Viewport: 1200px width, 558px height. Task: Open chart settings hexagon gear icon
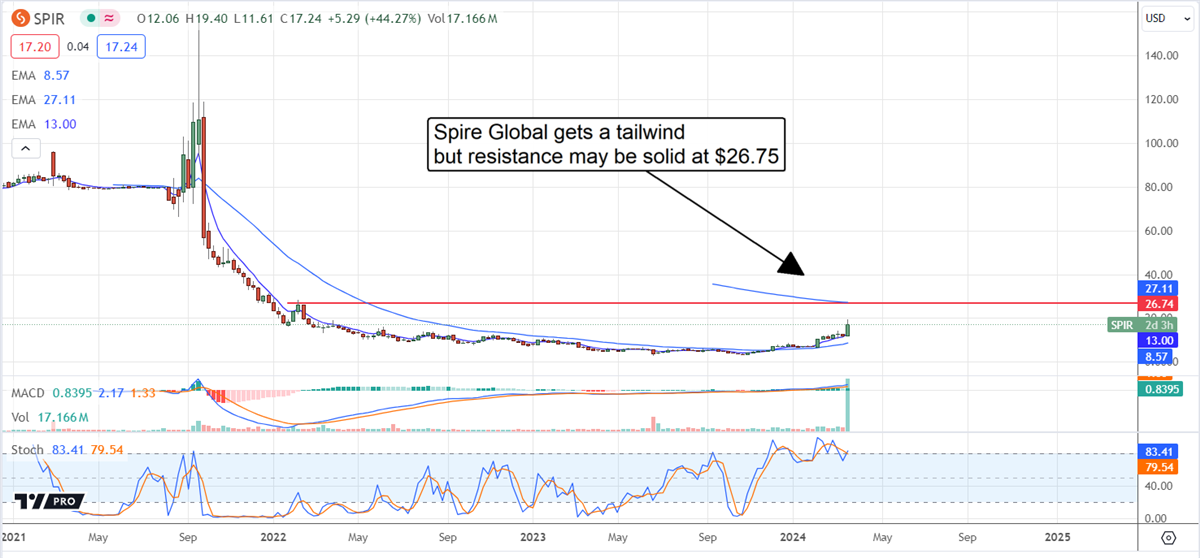[1168, 538]
